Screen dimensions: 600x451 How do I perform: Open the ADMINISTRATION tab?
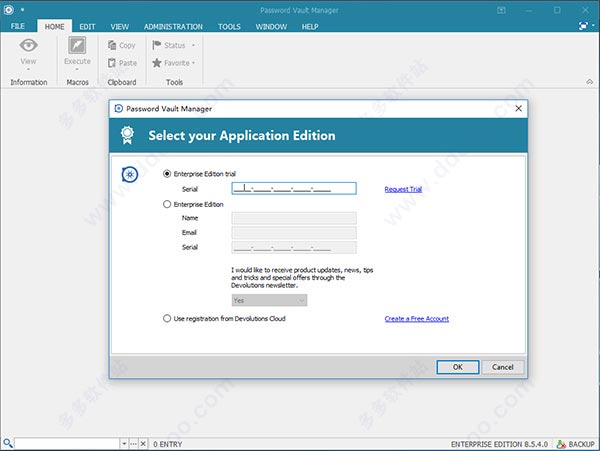pyautogui.click(x=173, y=26)
